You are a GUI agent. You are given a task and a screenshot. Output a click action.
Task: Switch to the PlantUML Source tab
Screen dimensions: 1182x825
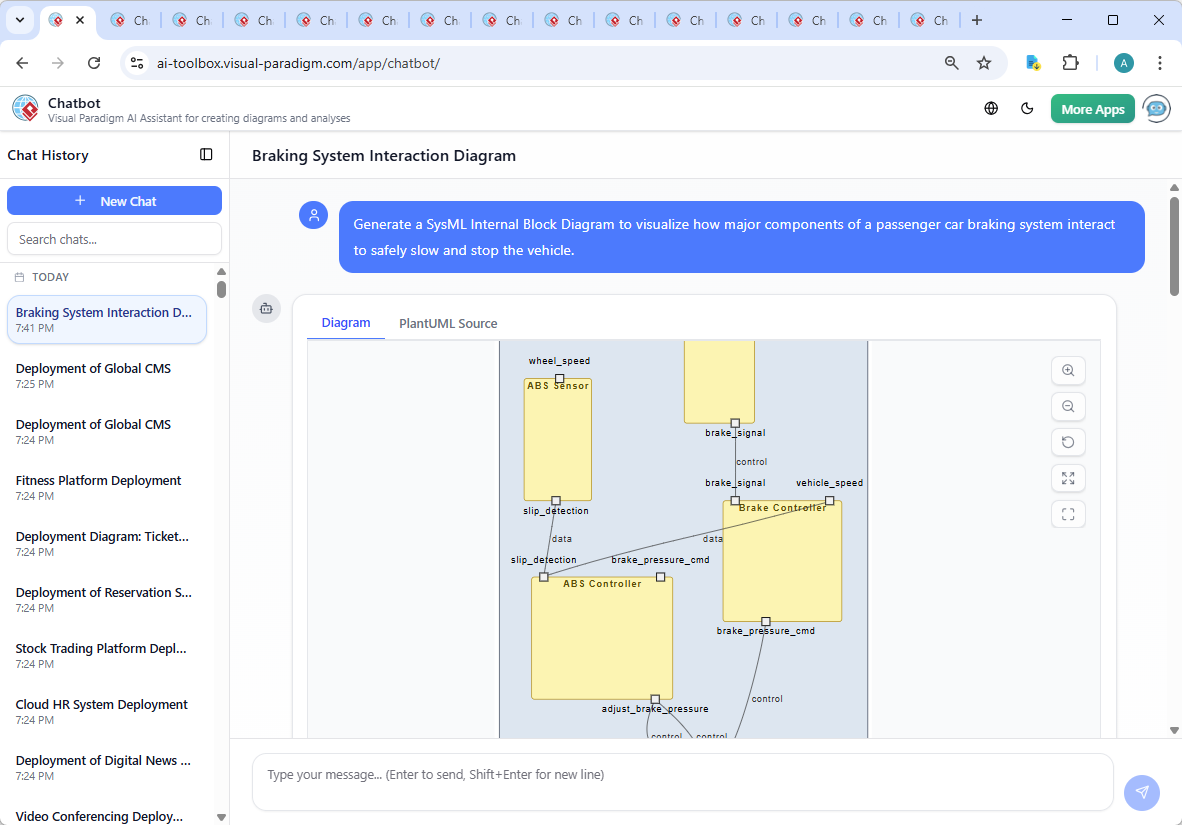click(447, 323)
